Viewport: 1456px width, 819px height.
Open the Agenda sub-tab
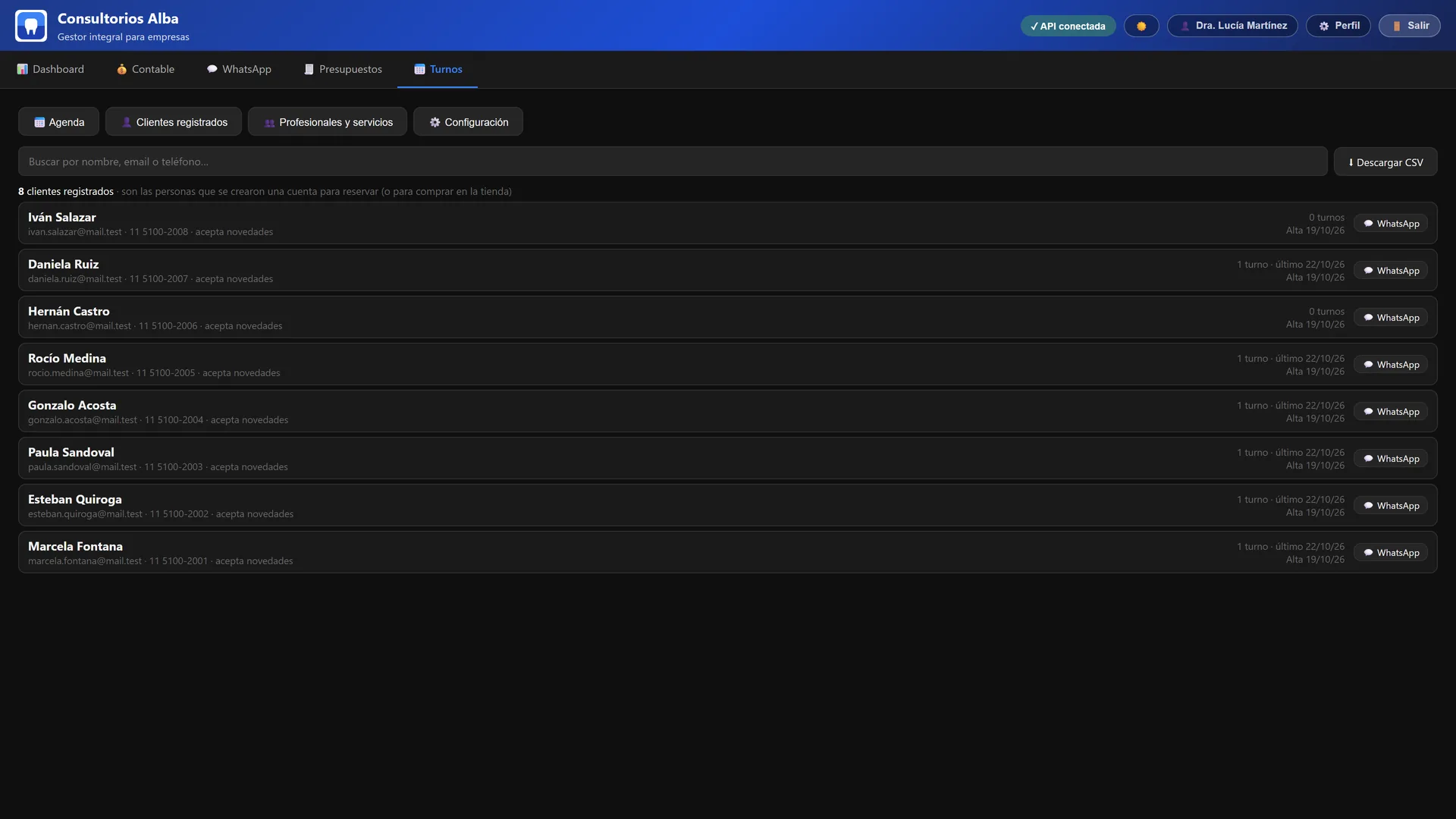[x=59, y=122]
